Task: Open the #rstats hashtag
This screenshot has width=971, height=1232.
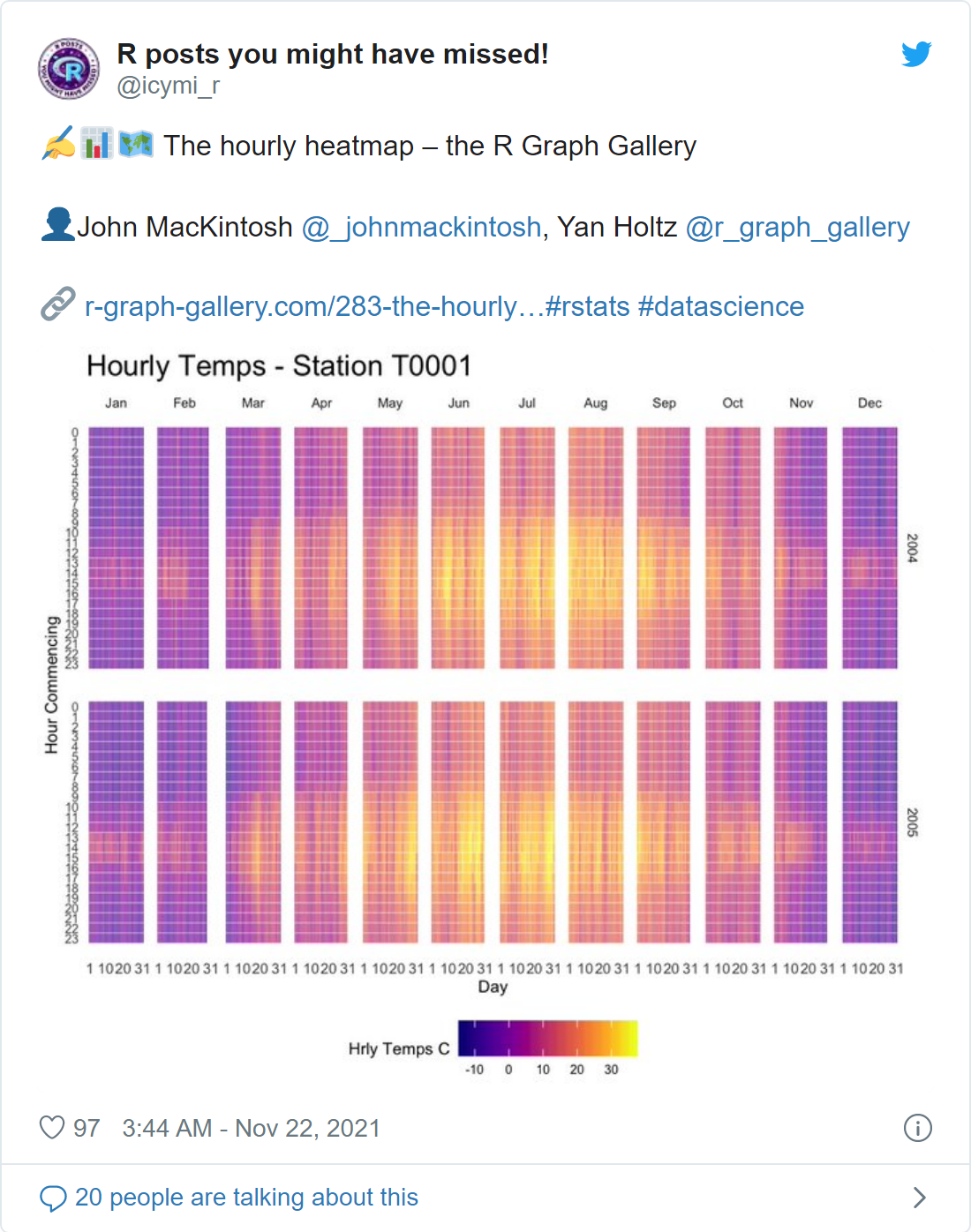Action: [x=588, y=307]
